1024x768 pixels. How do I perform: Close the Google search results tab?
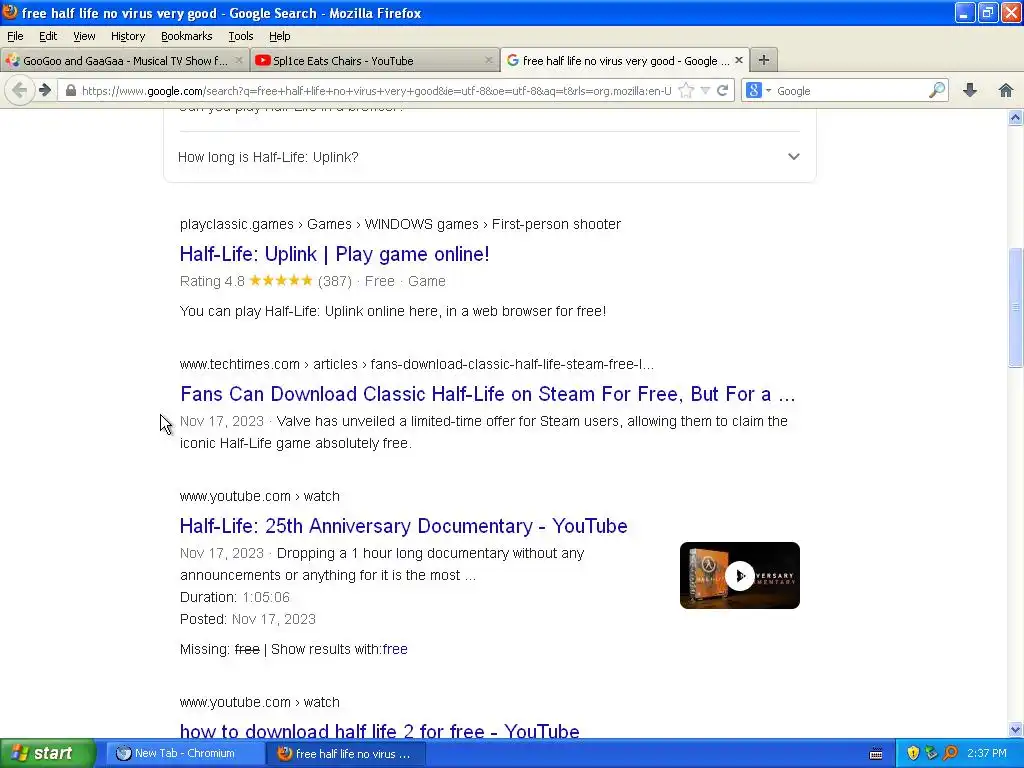(739, 60)
